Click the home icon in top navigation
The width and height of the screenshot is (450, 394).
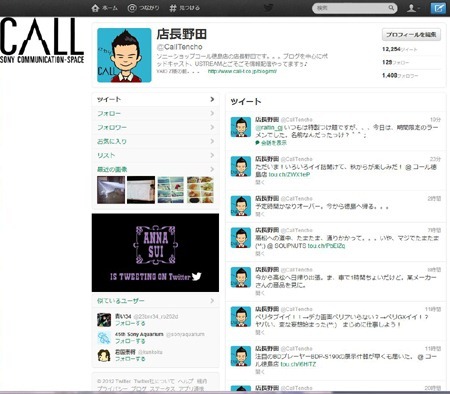[x=95, y=8]
